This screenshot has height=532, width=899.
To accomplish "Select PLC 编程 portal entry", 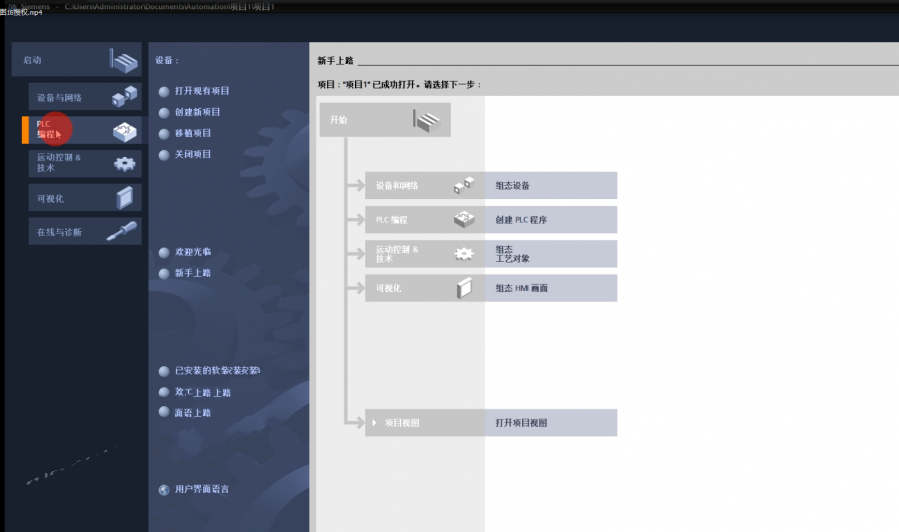I will click(85, 130).
